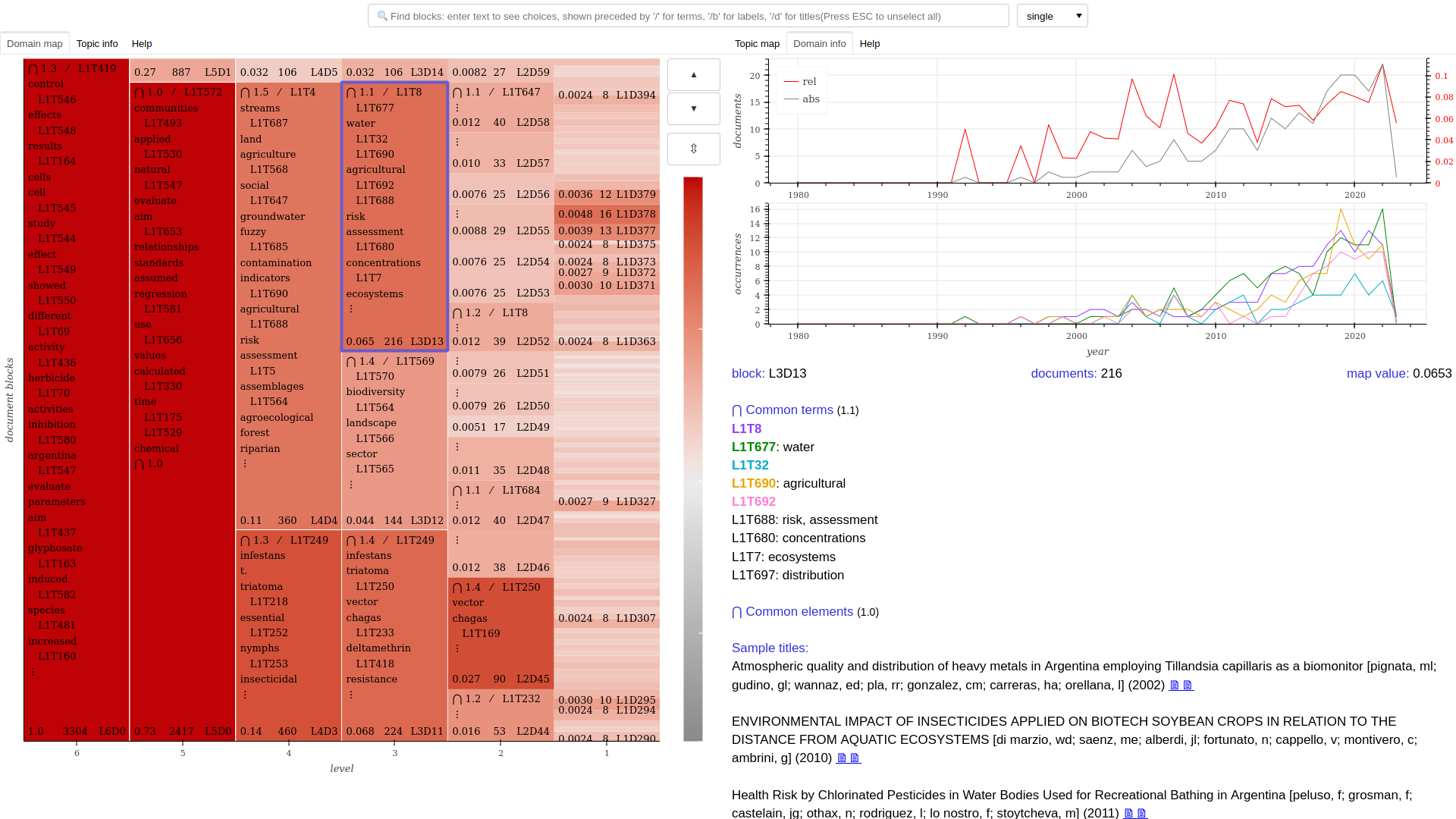Click the up arrow navigation button
This screenshot has height=819, width=1456.
(693, 75)
